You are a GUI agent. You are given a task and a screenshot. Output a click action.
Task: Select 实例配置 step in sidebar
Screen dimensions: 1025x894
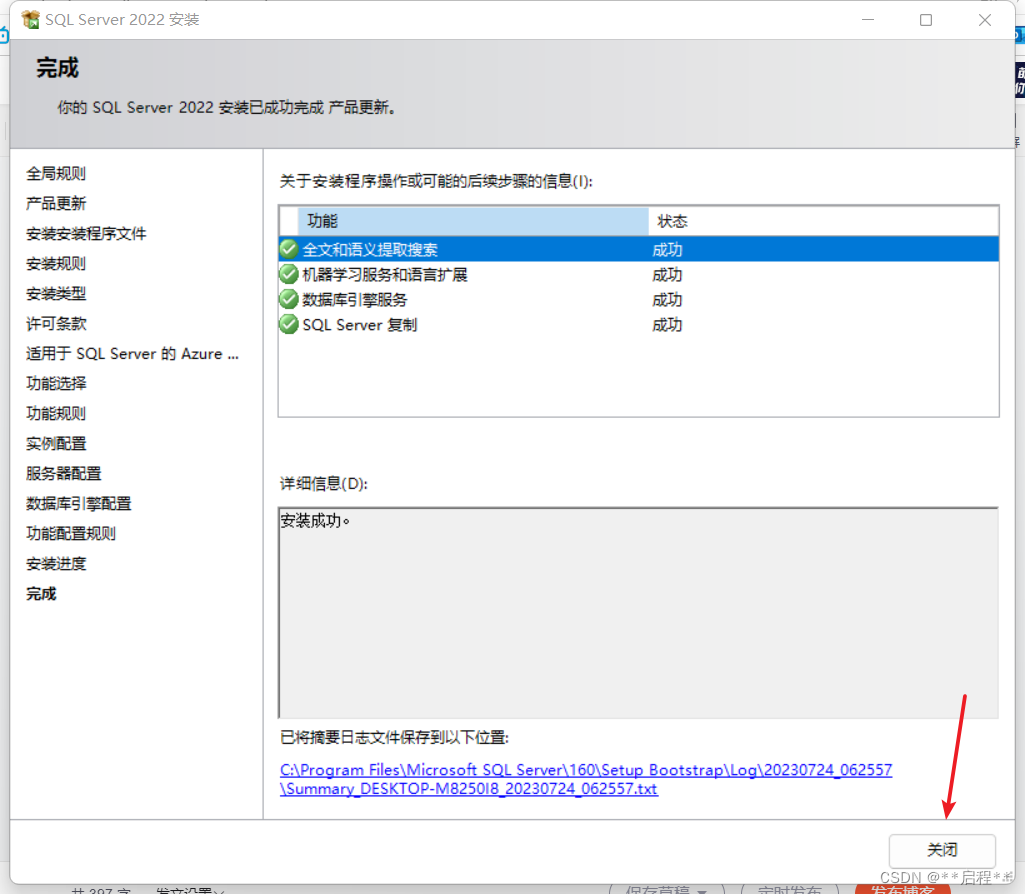click(56, 443)
